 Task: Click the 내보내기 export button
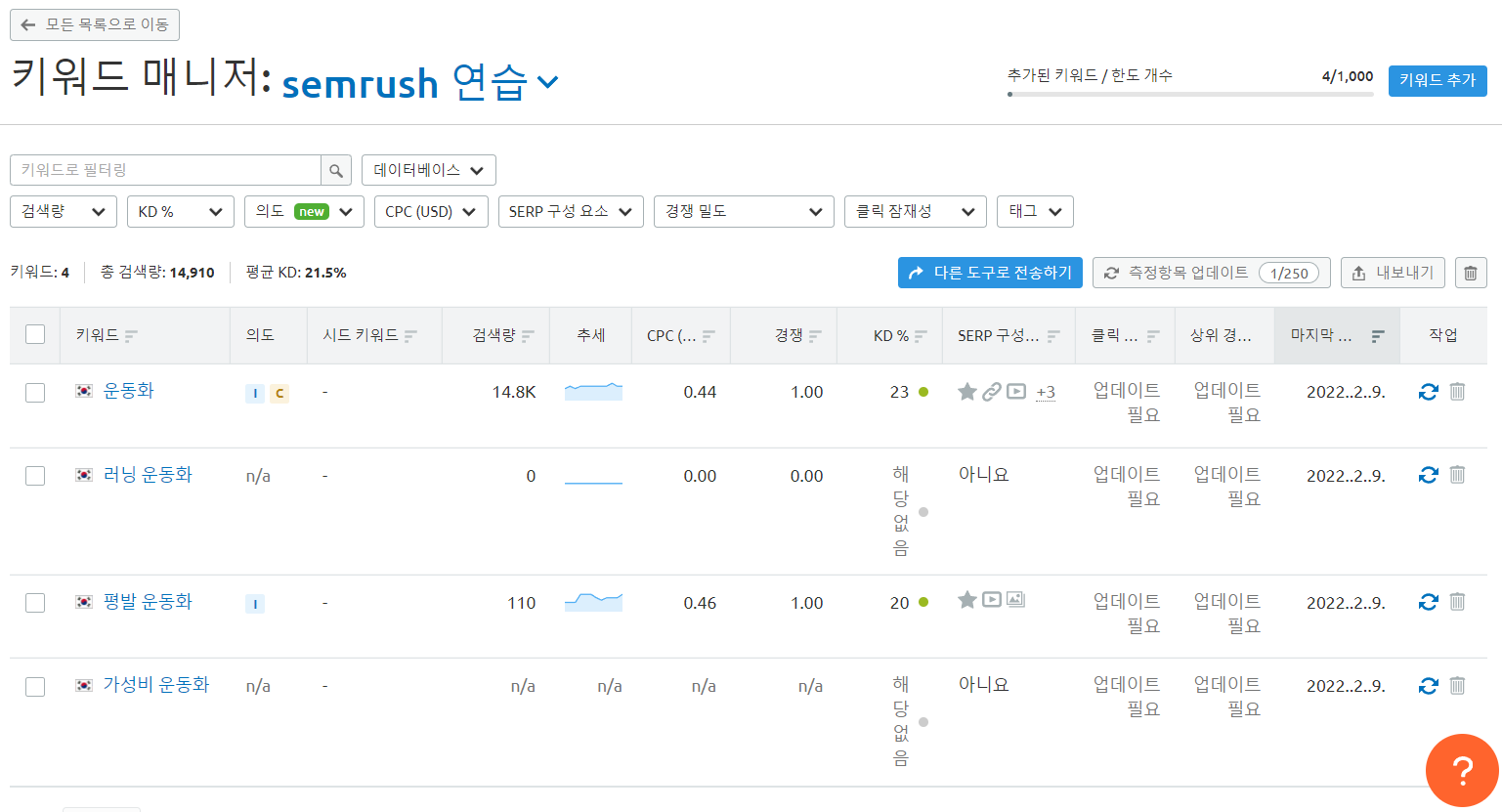1393,274
